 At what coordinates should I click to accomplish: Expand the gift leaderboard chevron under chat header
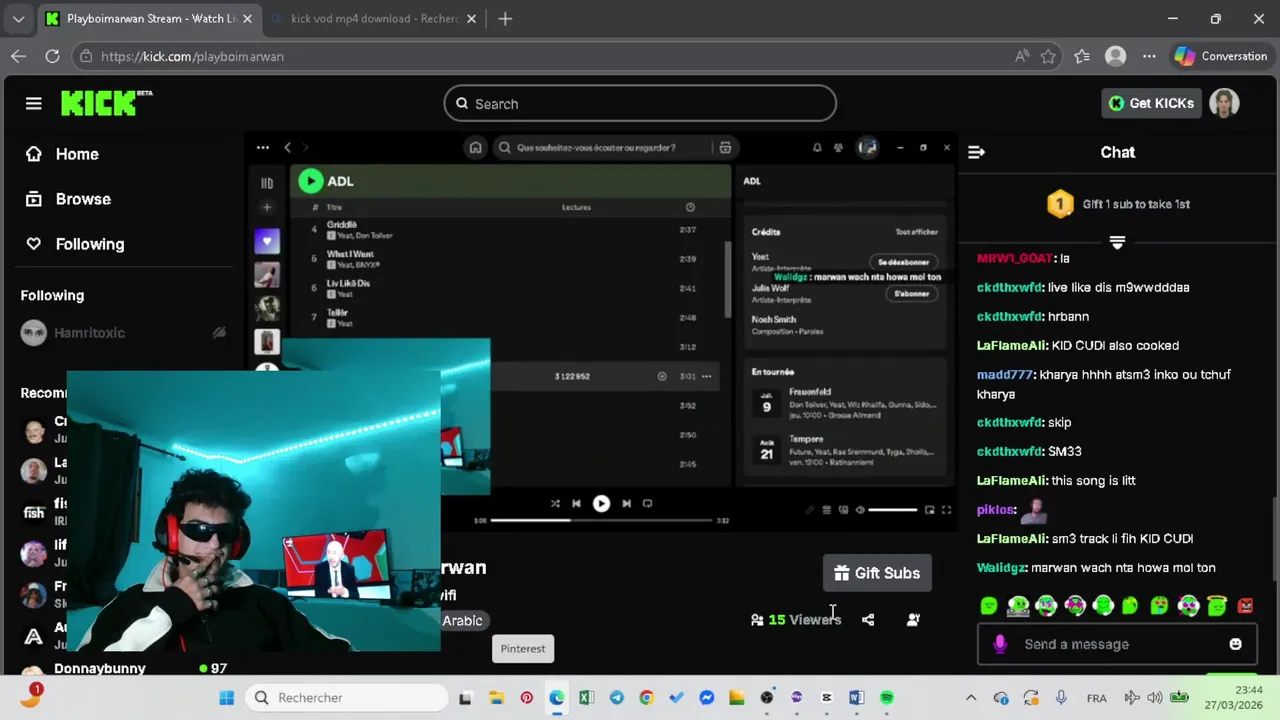click(1117, 243)
